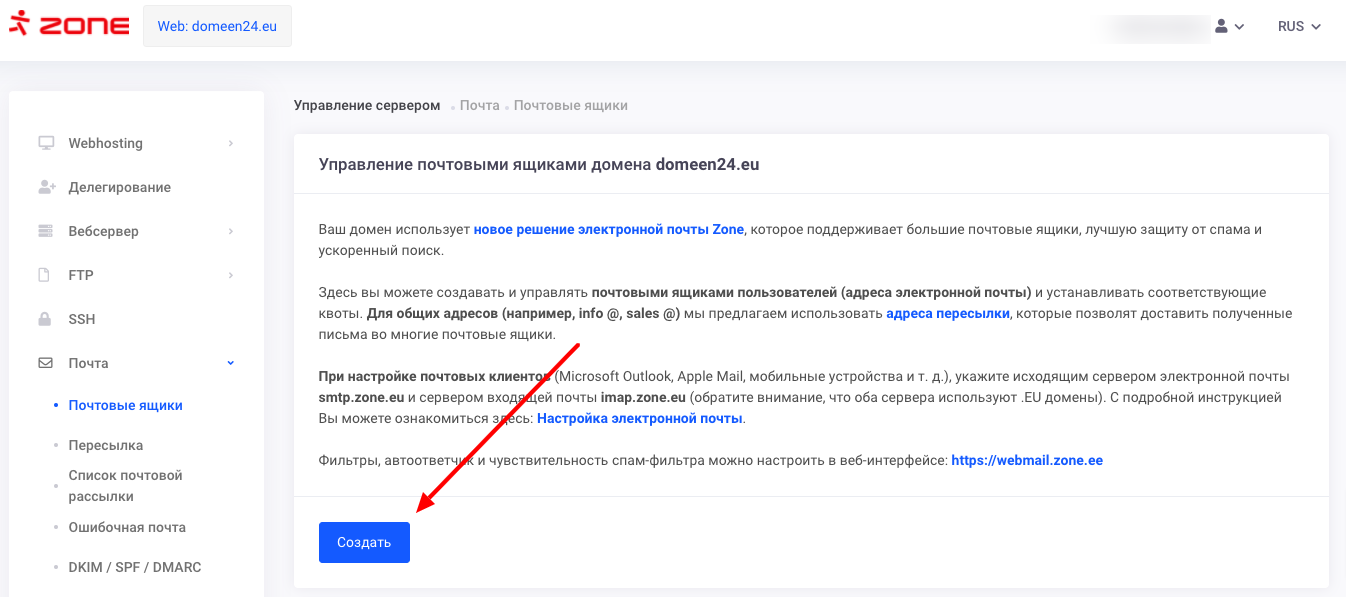Viewport: 1346px width, 597px height.
Task: Open the RUS language dropdown
Action: pos(1299,26)
